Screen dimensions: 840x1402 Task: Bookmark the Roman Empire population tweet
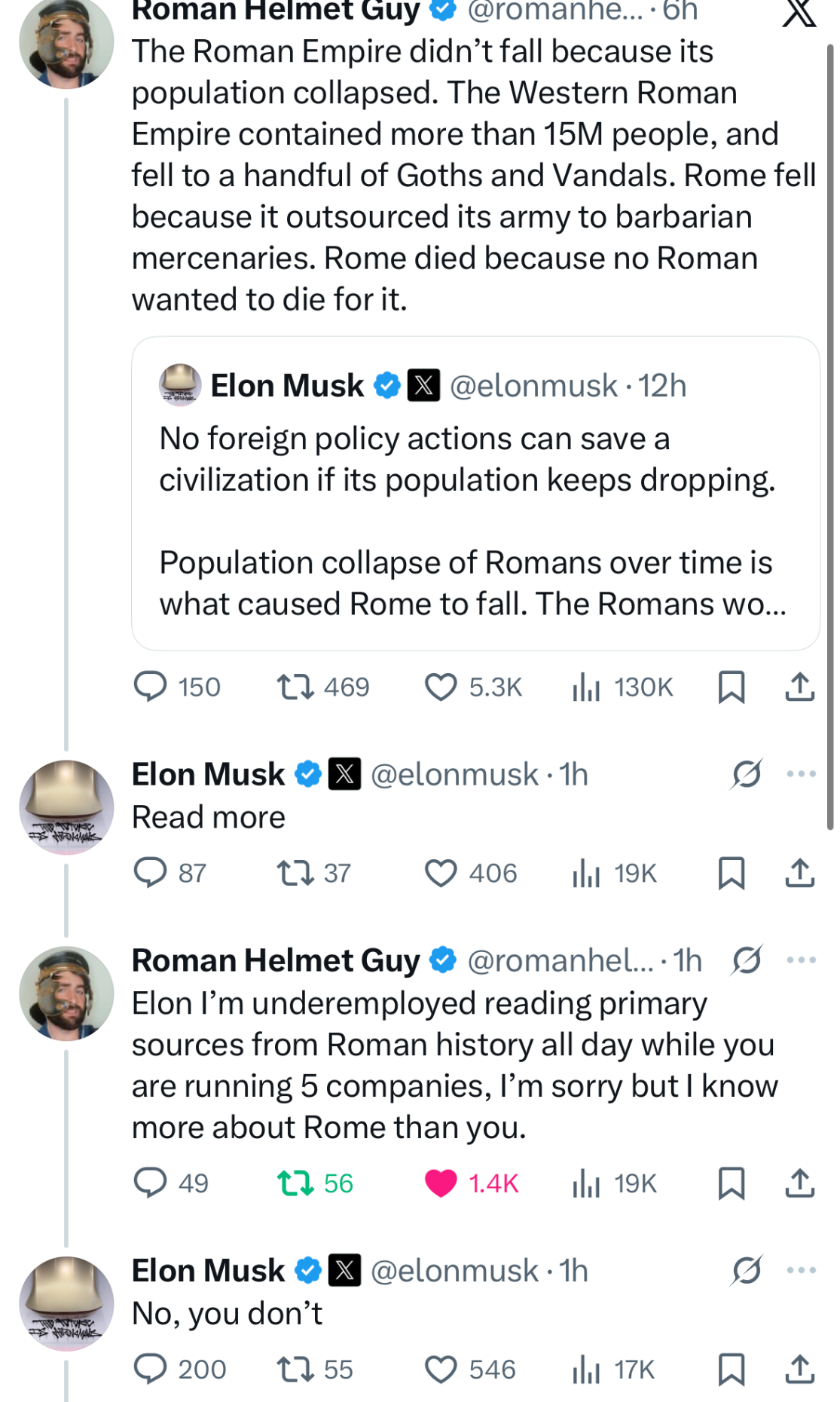pyautogui.click(x=732, y=687)
